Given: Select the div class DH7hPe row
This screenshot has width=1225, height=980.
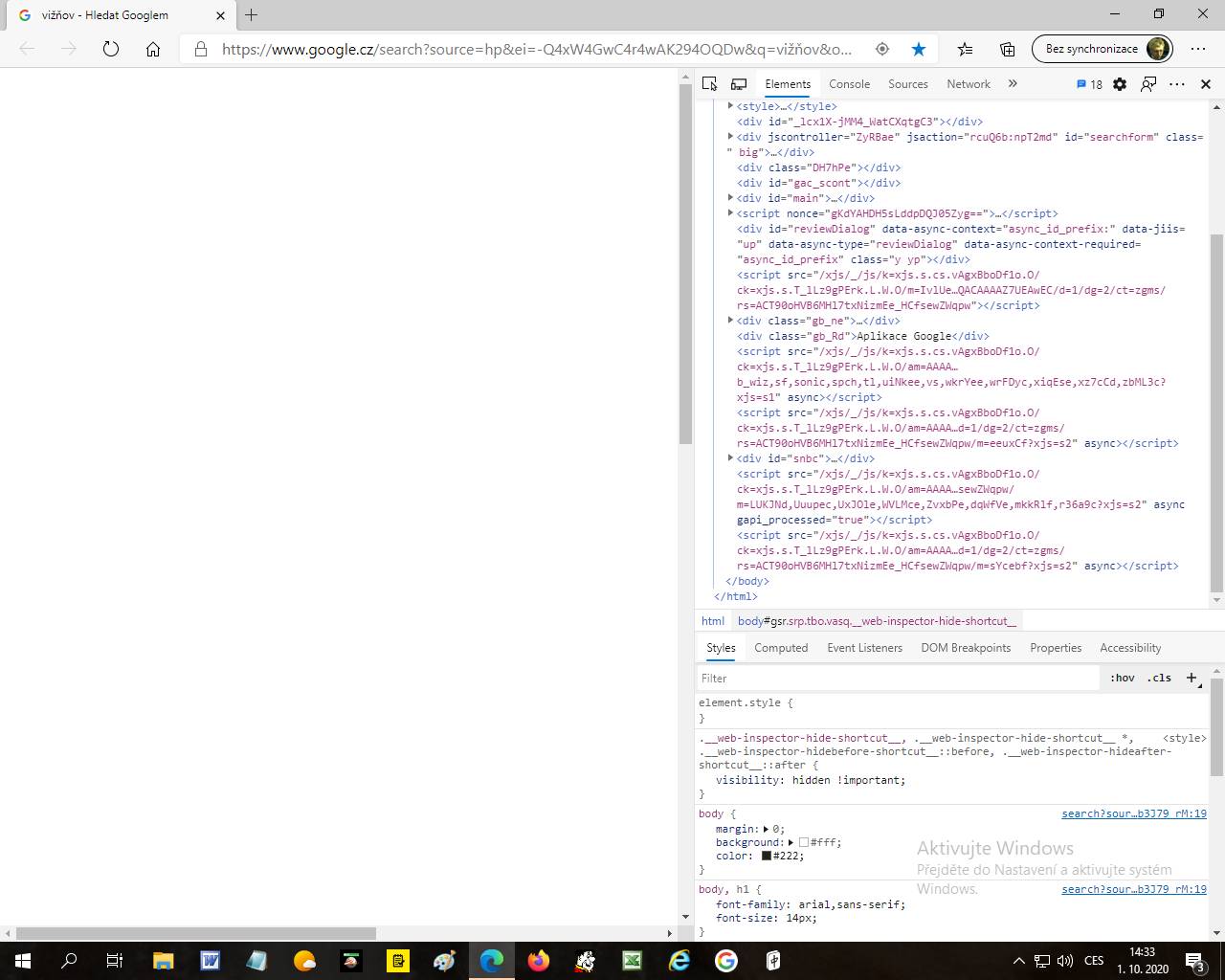Looking at the screenshot, I should pos(818,167).
